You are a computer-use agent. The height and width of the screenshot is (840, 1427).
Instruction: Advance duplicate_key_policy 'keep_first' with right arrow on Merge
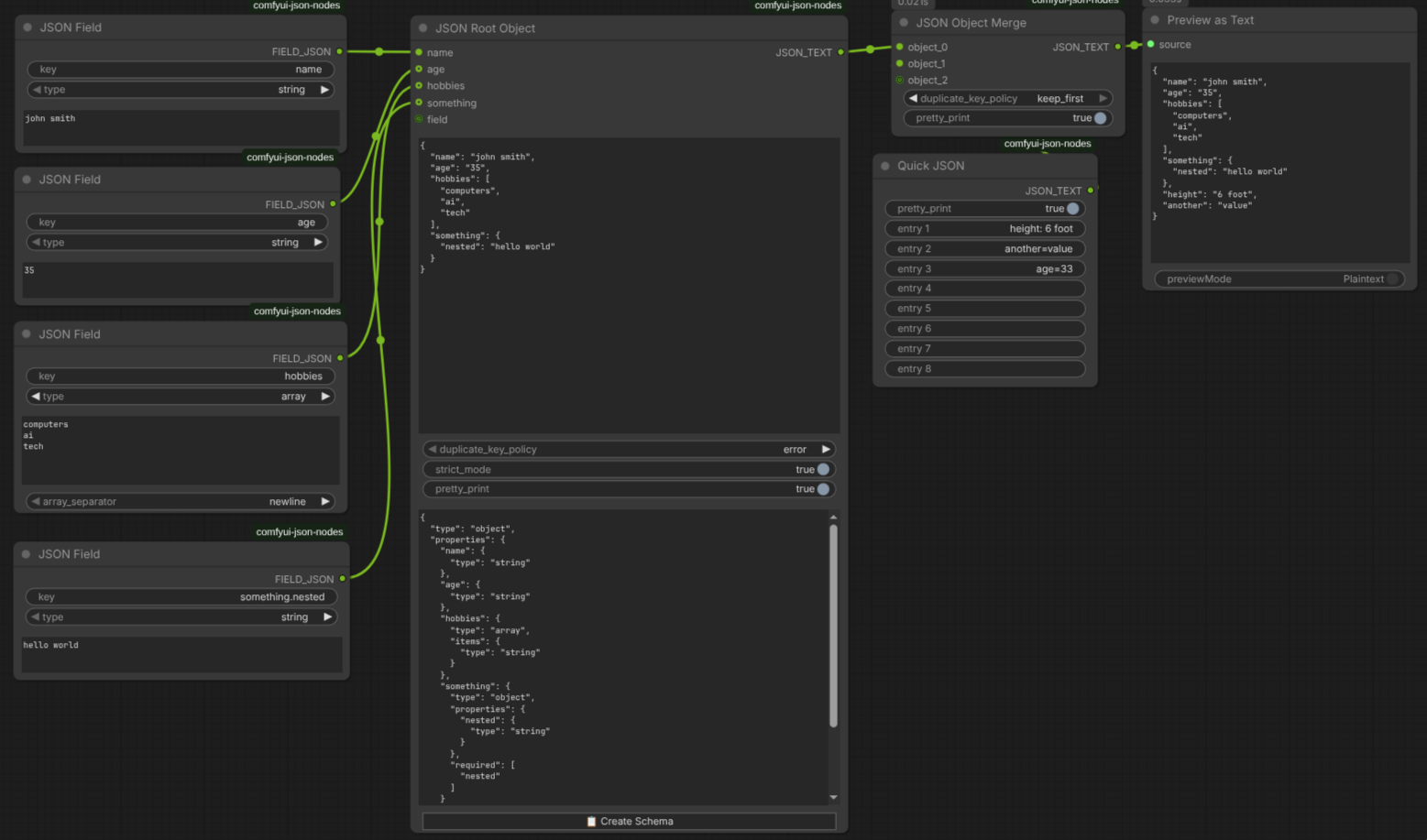pos(1103,98)
